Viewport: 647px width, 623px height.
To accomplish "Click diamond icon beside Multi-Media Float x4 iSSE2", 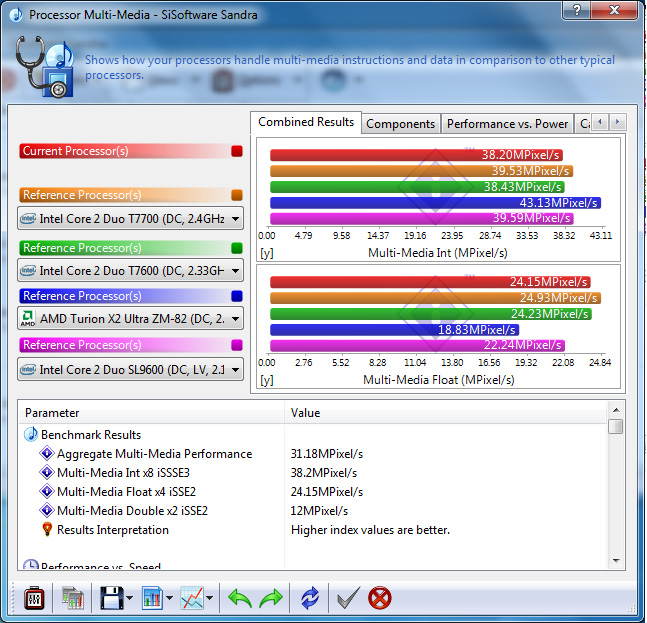I will [47, 491].
